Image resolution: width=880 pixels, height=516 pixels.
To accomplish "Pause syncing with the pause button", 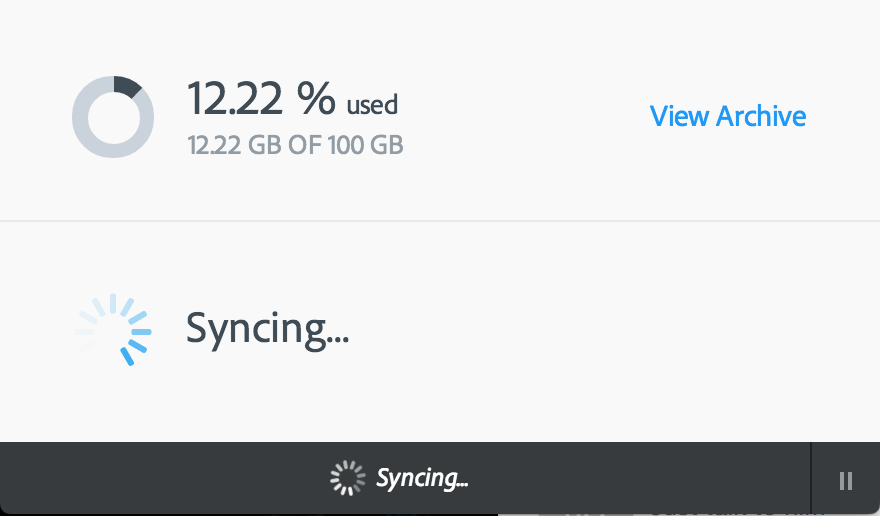I will pos(846,480).
